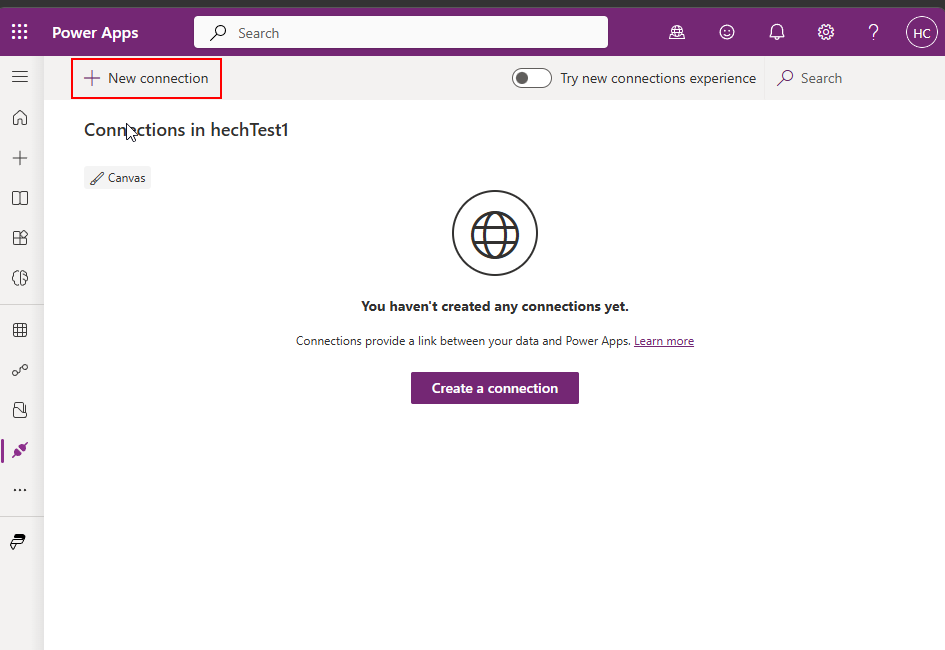Open the feedback smiley icon

(727, 32)
